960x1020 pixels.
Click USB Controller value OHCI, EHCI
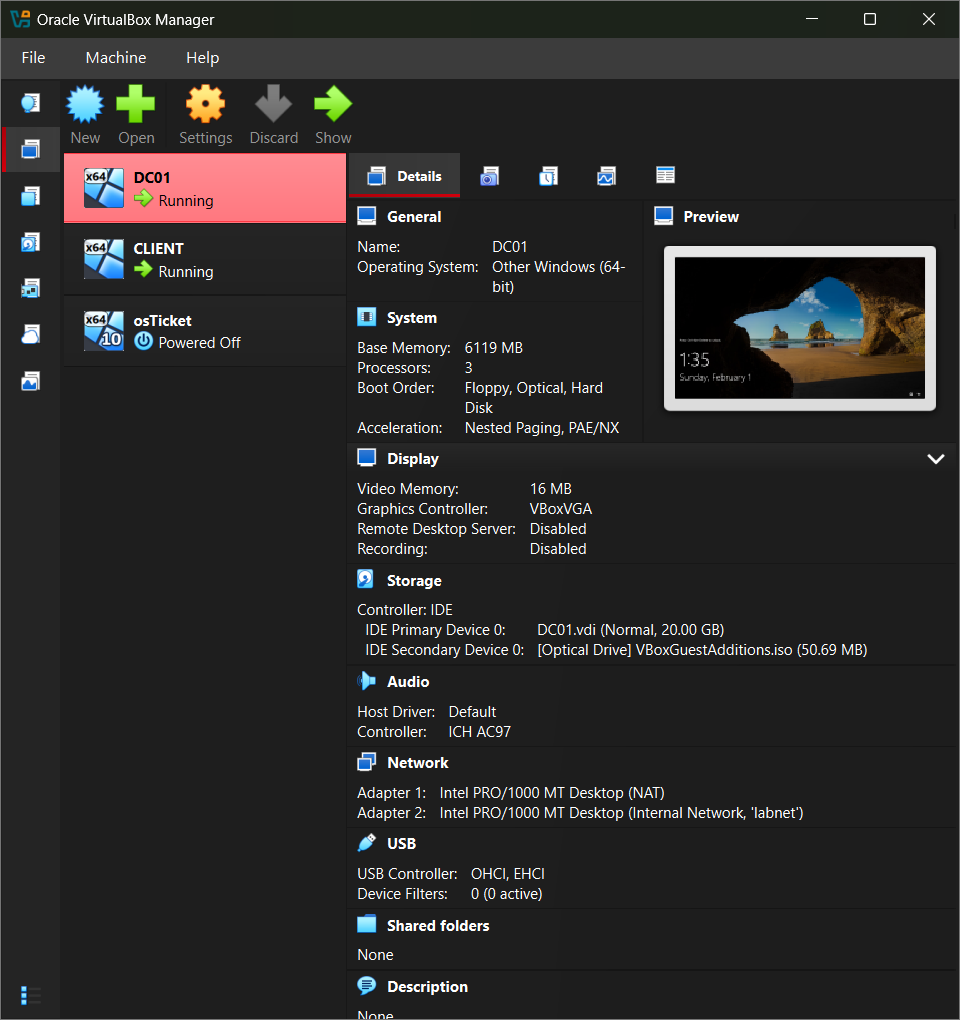coord(508,874)
